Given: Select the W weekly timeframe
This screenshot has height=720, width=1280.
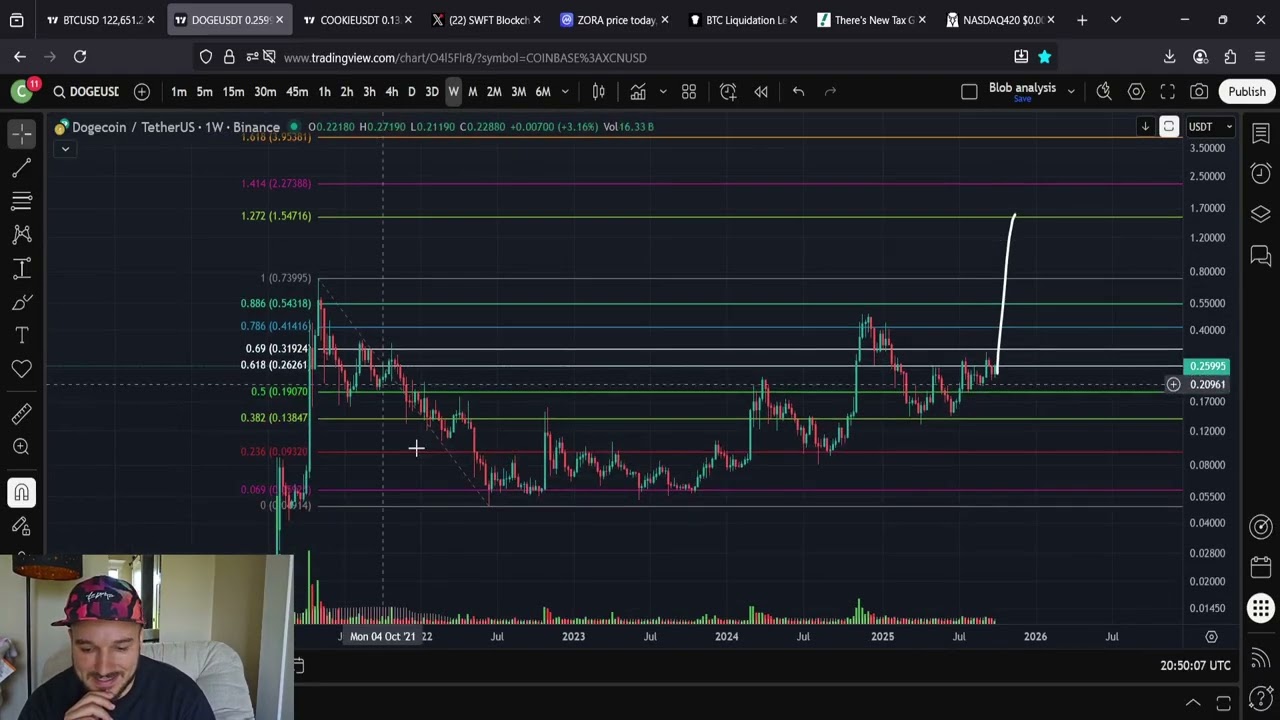Looking at the screenshot, I should pos(453,92).
